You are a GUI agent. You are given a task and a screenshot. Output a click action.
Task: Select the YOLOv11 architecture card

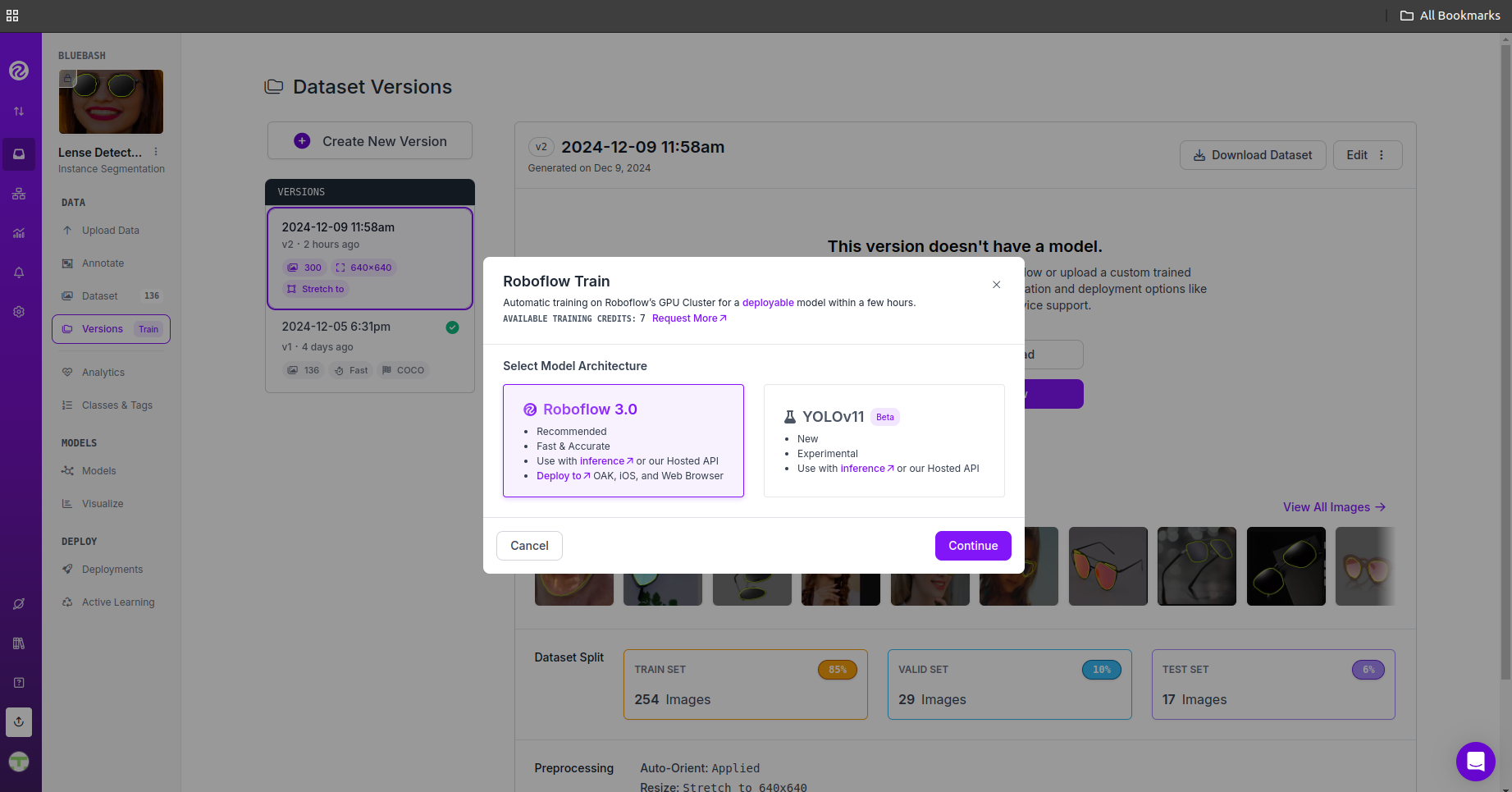[884, 441]
